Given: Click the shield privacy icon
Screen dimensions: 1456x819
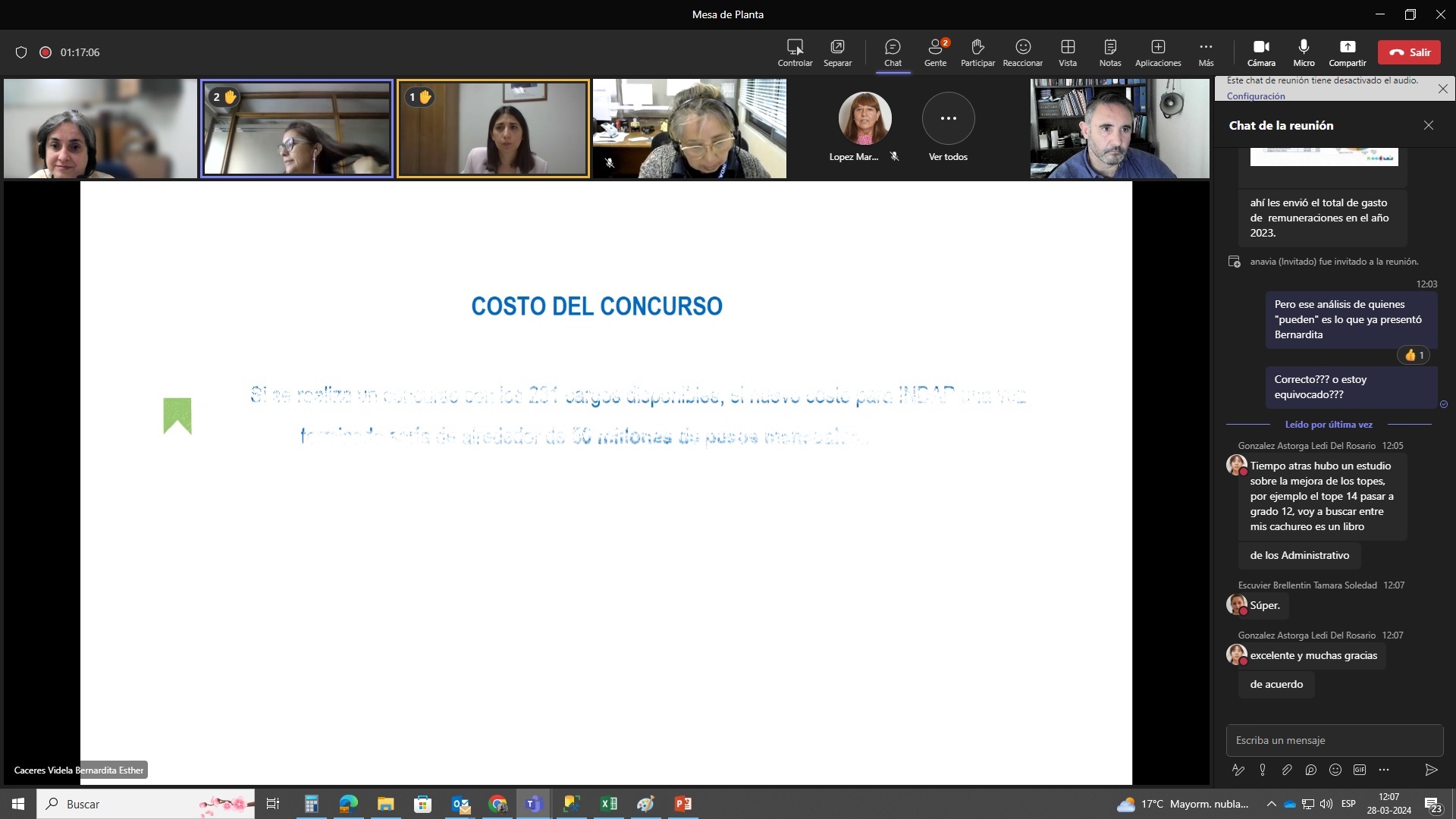Looking at the screenshot, I should click(21, 52).
